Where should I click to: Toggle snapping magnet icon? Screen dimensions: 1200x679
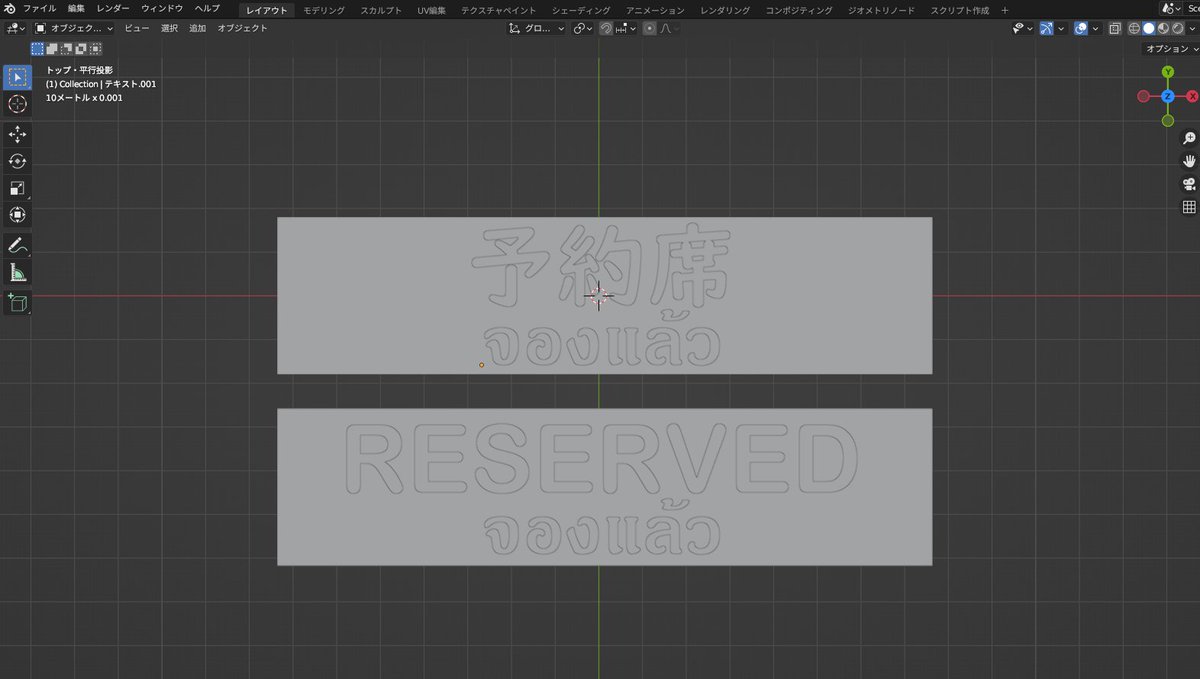(x=606, y=28)
